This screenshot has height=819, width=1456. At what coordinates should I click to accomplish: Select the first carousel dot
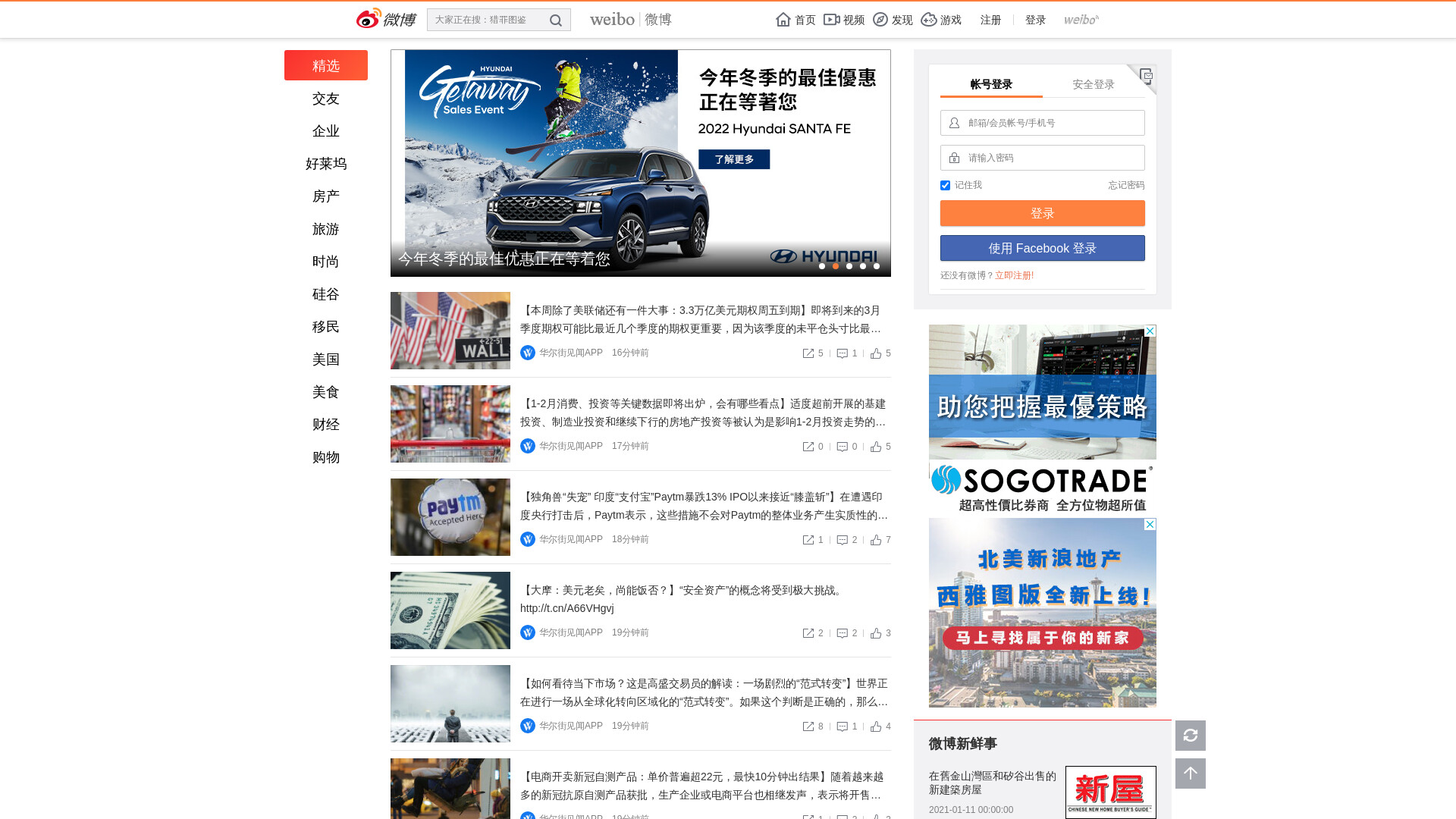pos(822,266)
